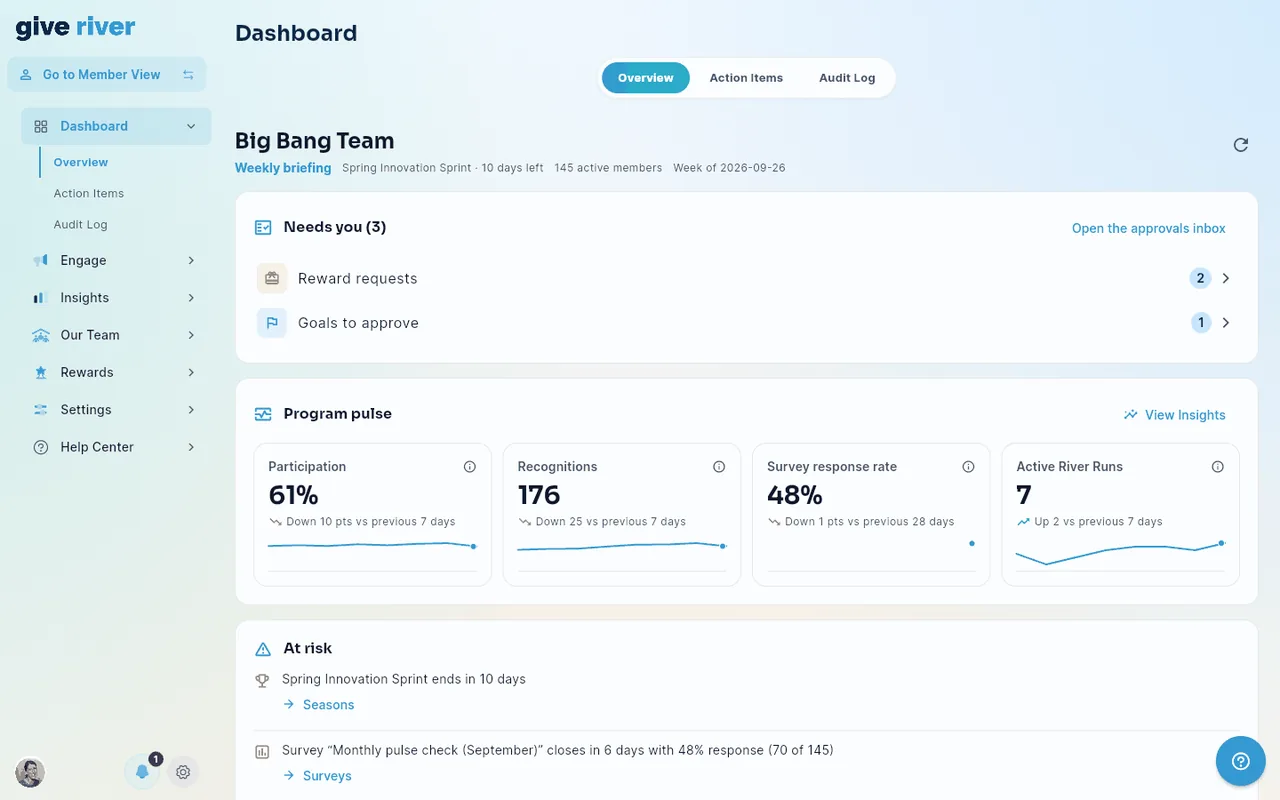Click the trophy icon beside sprint warning

pyautogui.click(x=262, y=680)
